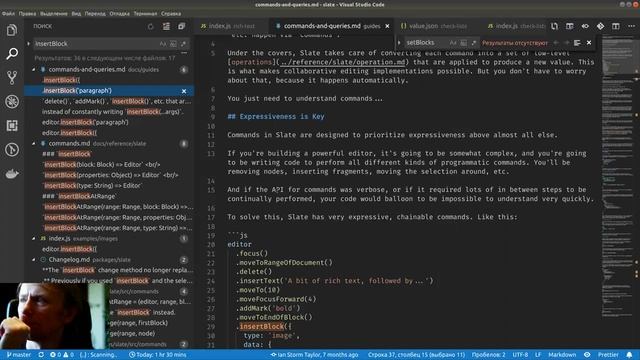Click the synchronize changes icon in status bar
This screenshot has width=640, height=360.
[x=41, y=355]
